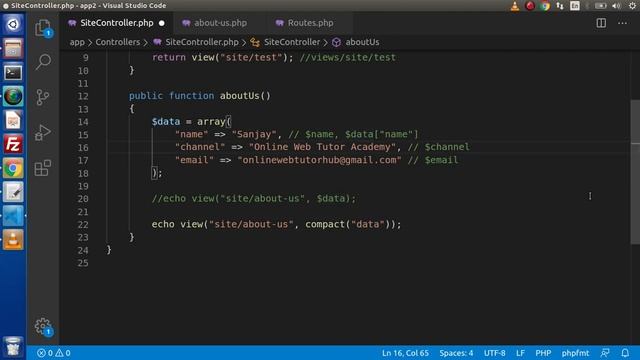
Task: Click the editor vertical scrollbar
Action: pos(635,171)
